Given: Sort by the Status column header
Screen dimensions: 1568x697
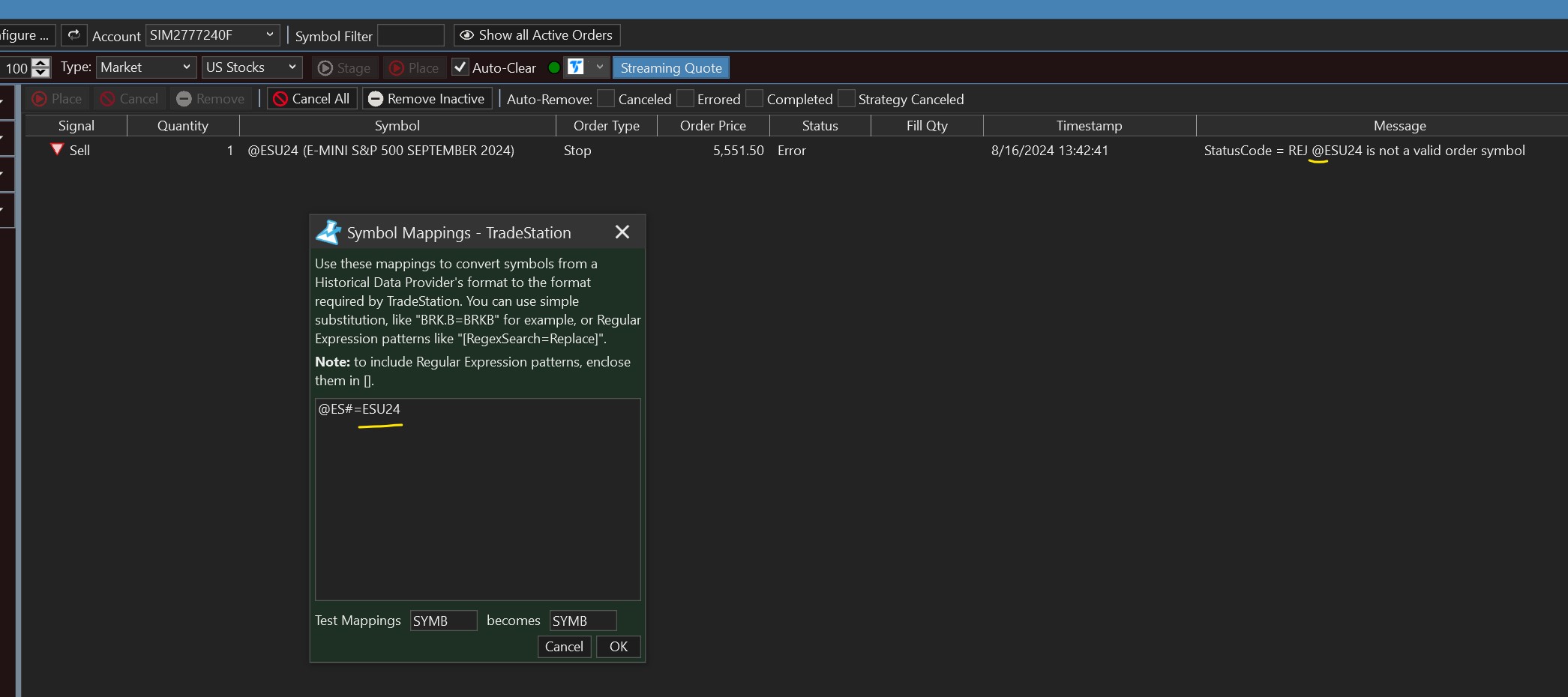Looking at the screenshot, I should (x=820, y=126).
